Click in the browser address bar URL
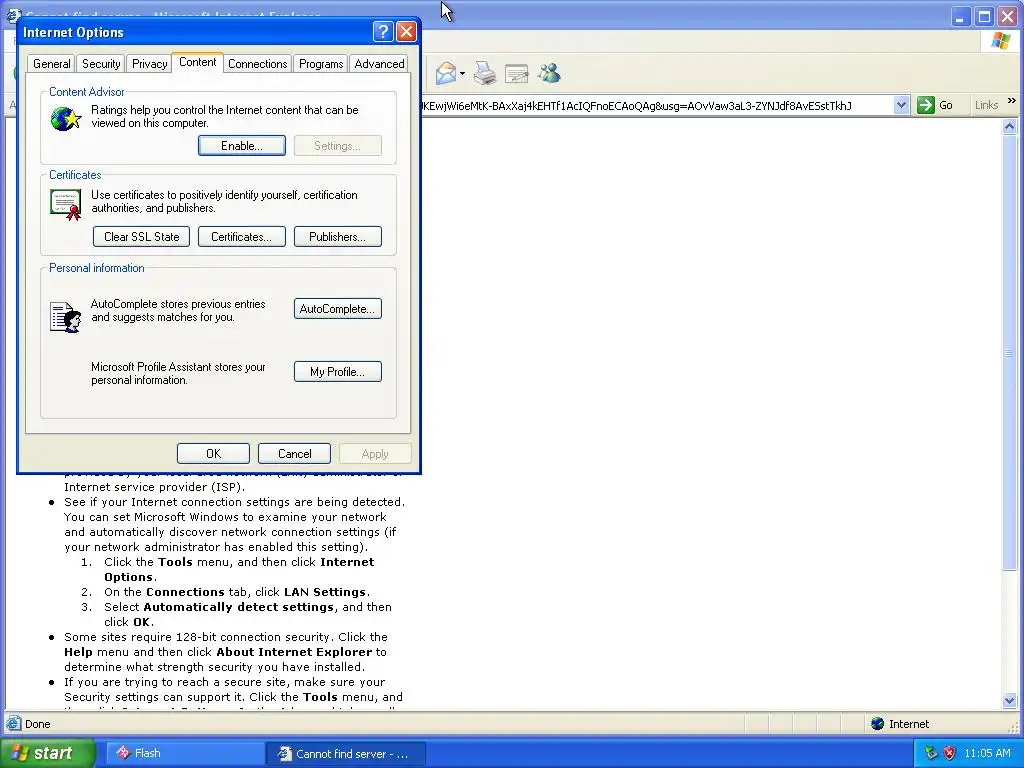The width and height of the screenshot is (1024, 768). coord(656,105)
